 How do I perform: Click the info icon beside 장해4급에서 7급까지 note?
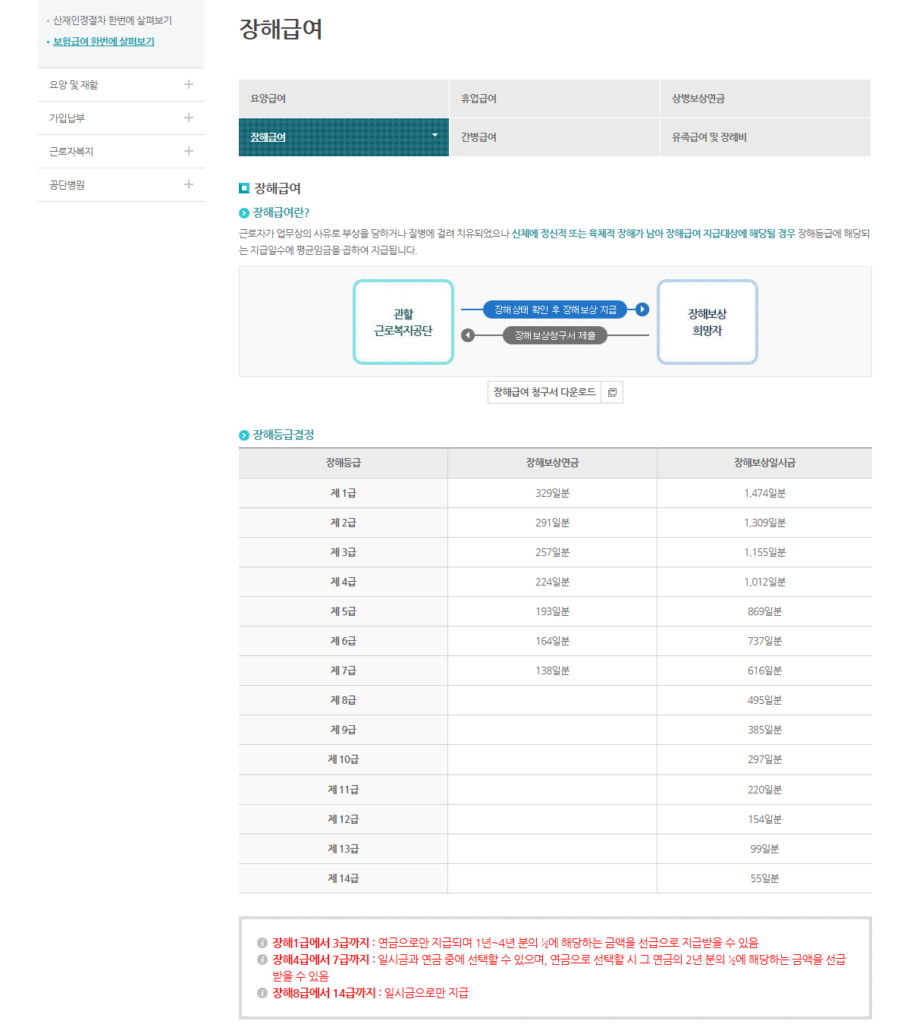(x=262, y=960)
